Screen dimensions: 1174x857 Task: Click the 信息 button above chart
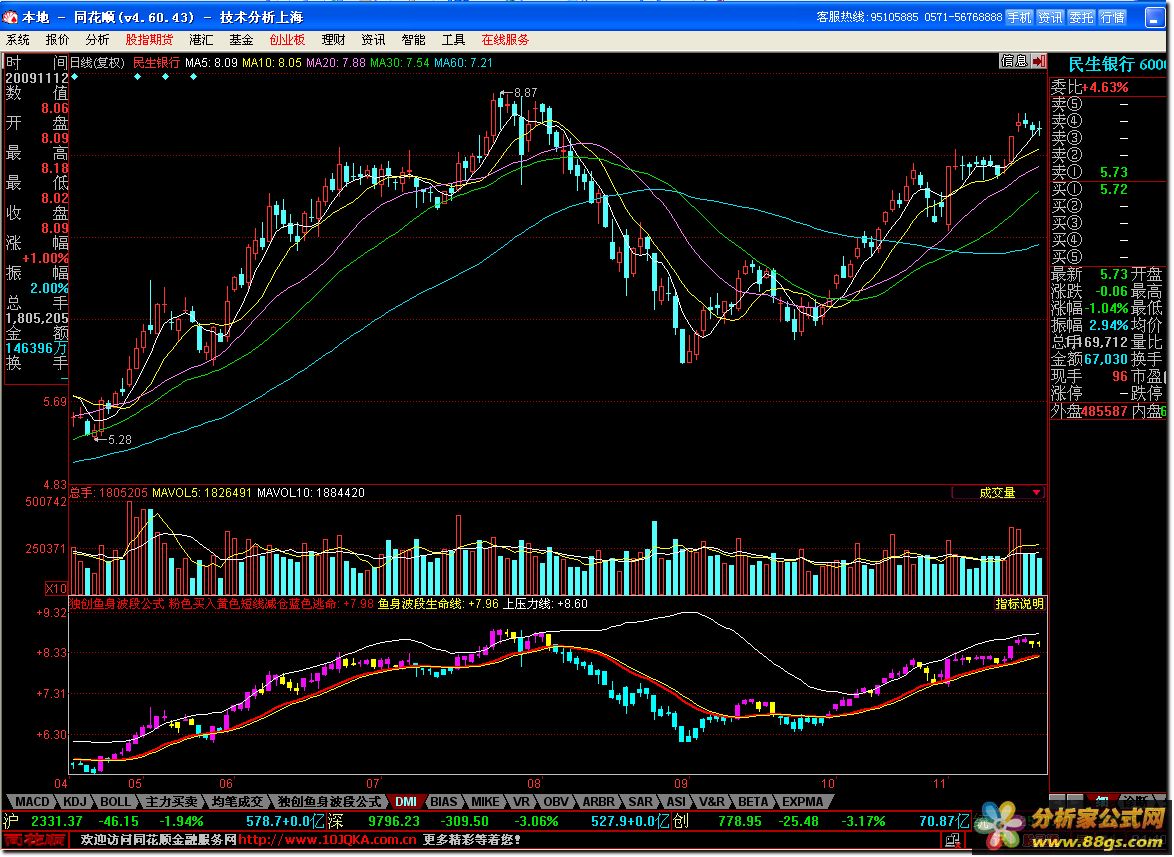click(x=1015, y=61)
